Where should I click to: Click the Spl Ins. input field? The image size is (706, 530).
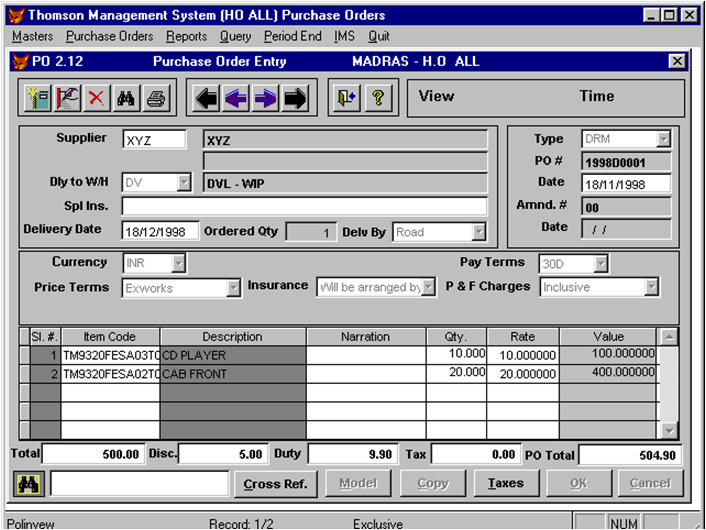point(304,206)
